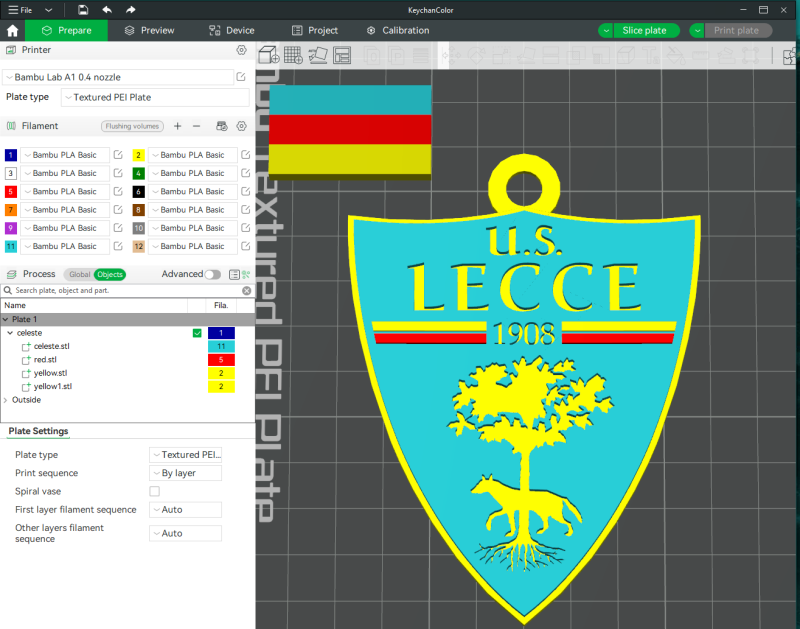The image size is (800, 629).
Task: Switch to the Project tab
Action: (315, 31)
